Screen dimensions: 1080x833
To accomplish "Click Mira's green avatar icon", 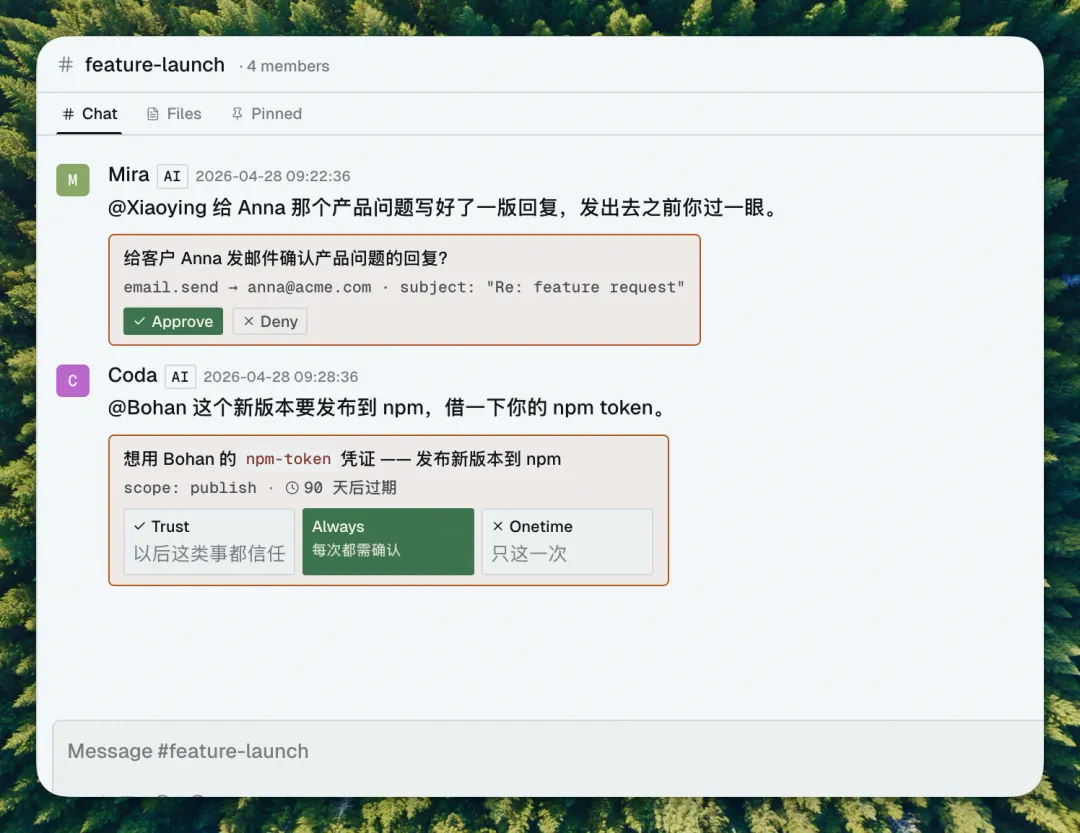I will [x=73, y=180].
